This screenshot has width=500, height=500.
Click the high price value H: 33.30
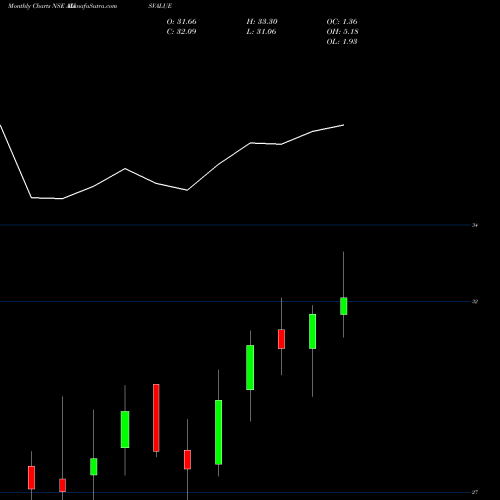[262, 22]
